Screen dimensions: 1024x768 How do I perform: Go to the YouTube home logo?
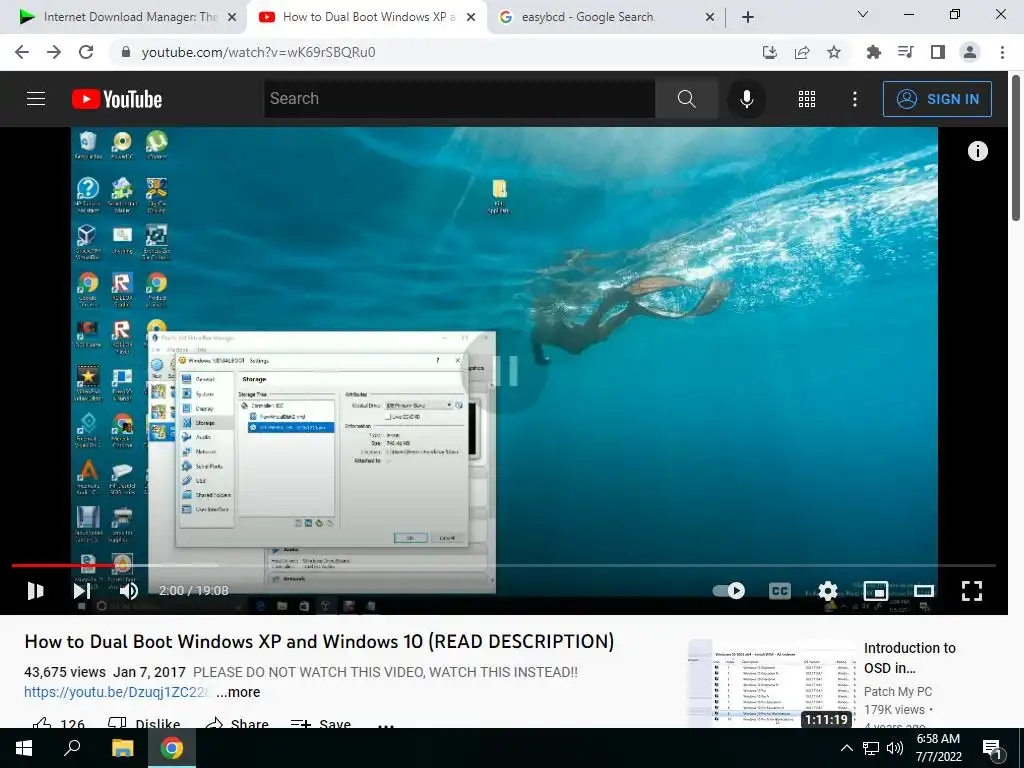pyautogui.click(x=117, y=99)
